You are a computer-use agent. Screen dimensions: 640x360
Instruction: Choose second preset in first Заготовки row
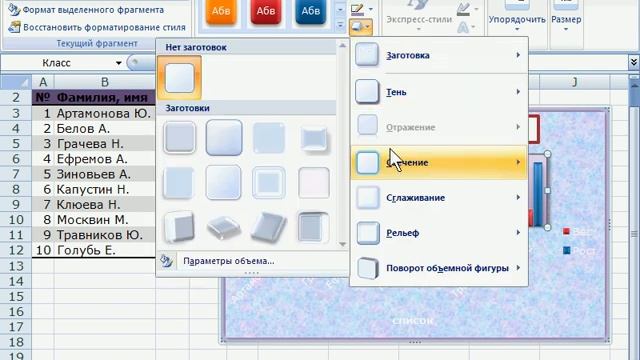pyautogui.click(x=224, y=138)
